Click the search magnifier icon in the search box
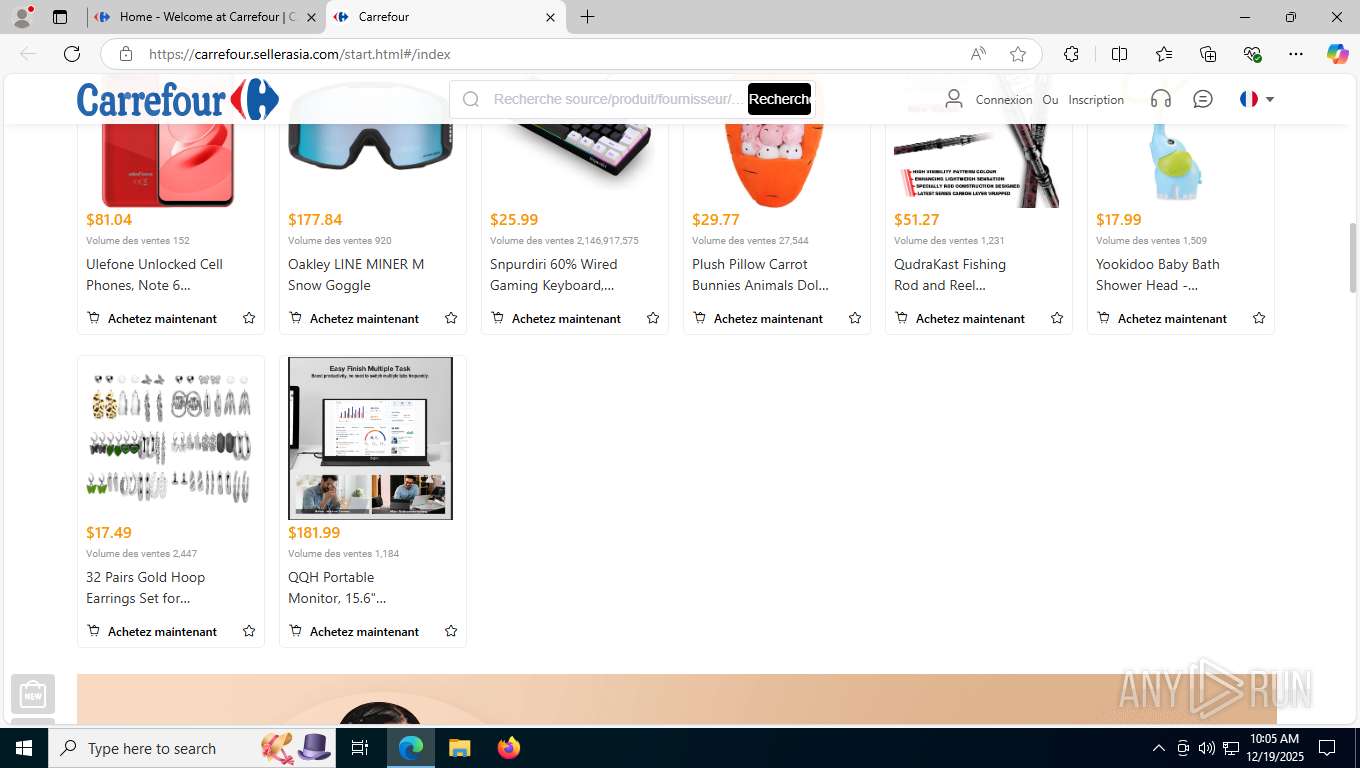 pos(471,99)
